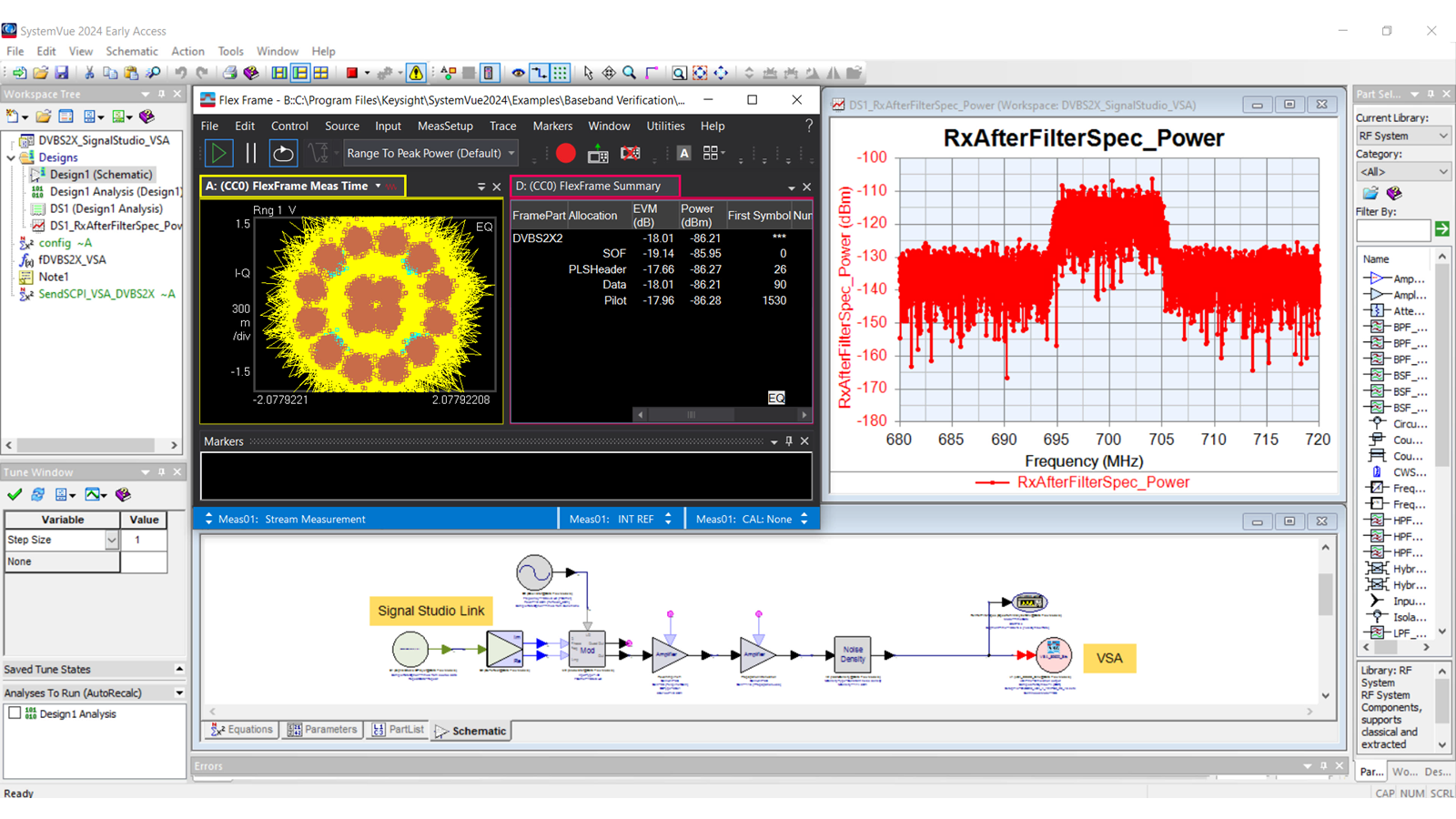Click the save disk icon in toolbar
This screenshot has width=1456, height=819.
pyautogui.click(x=62, y=73)
